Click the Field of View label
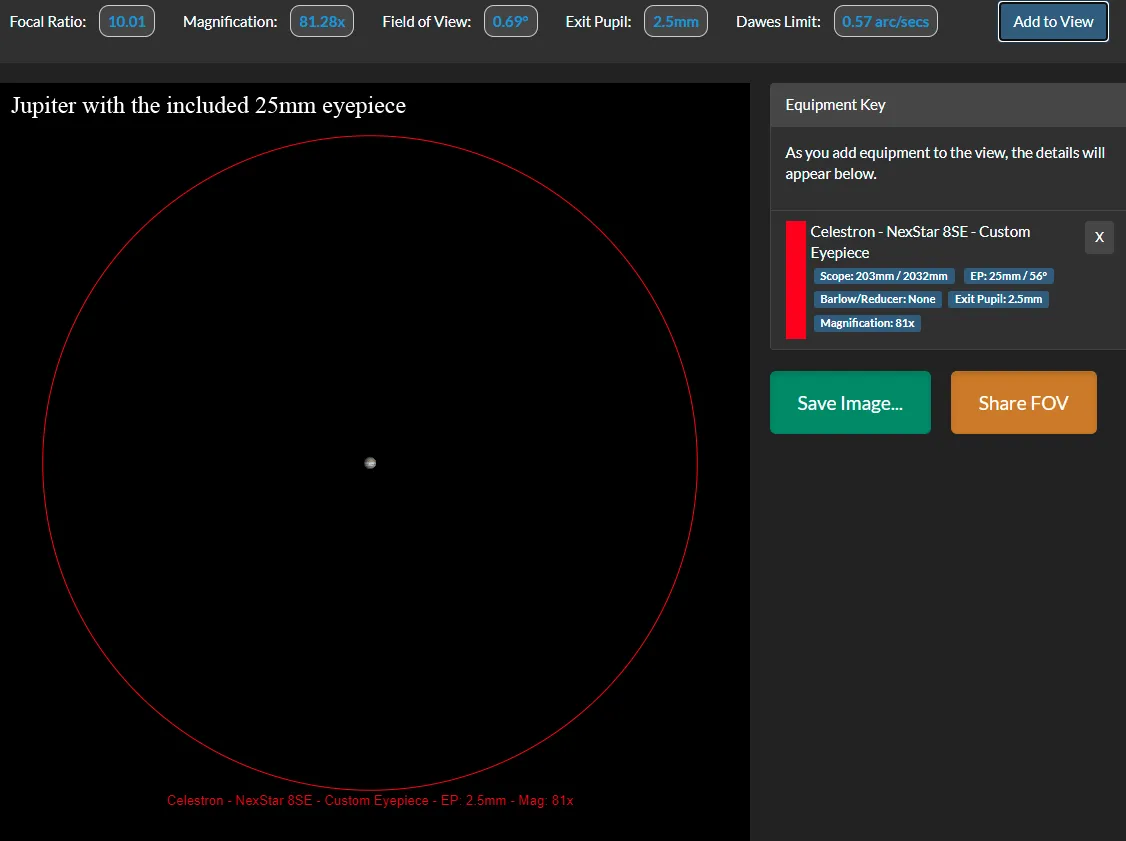The width and height of the screenshot is (1126, 841). tap(427, 22)
